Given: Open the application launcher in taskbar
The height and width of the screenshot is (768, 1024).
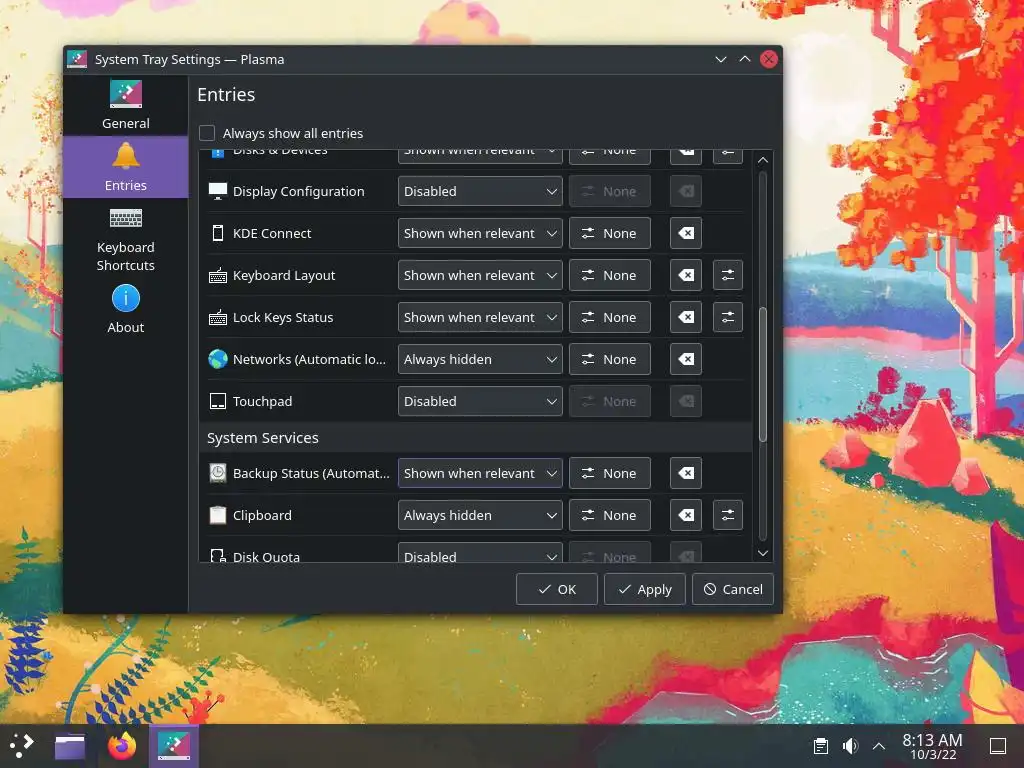Looking at the screenshot, I should pyautogui.click(x=22, y=745).
